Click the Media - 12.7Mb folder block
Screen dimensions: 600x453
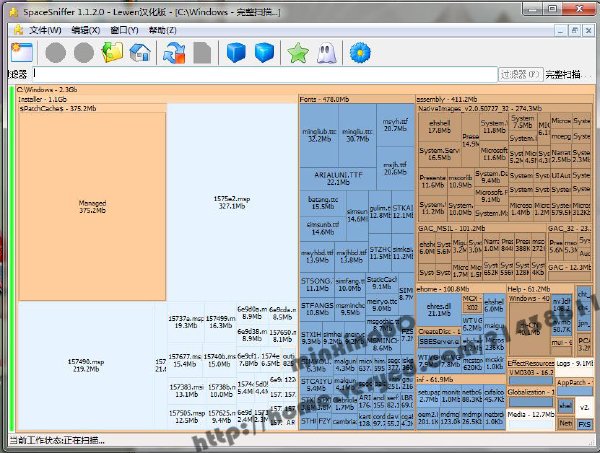click(531, 419)
